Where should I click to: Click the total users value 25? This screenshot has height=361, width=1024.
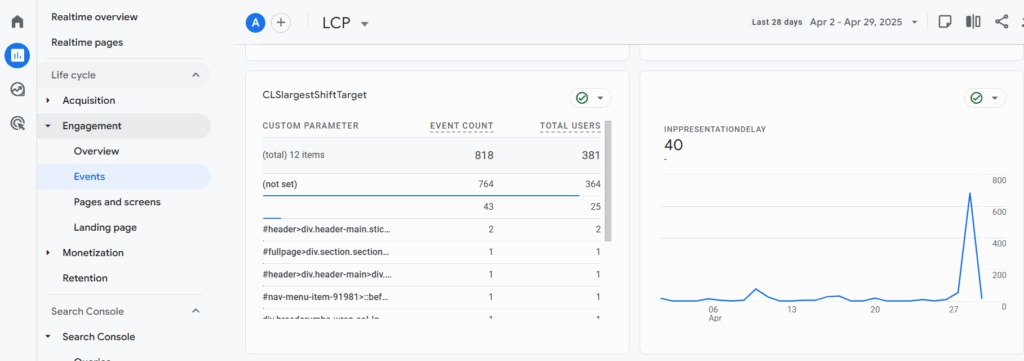596,207
